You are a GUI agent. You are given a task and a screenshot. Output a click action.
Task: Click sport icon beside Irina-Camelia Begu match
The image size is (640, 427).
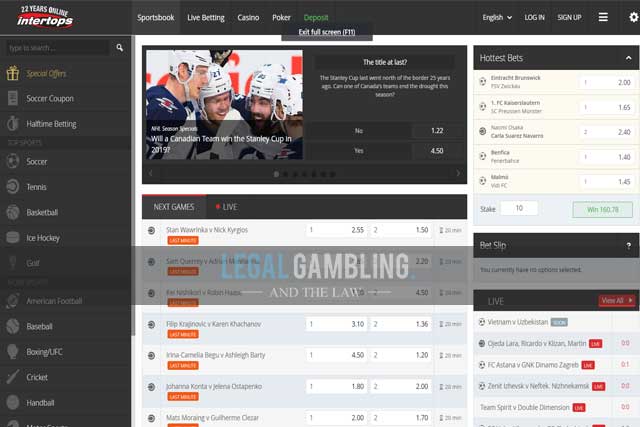[151, 356]
